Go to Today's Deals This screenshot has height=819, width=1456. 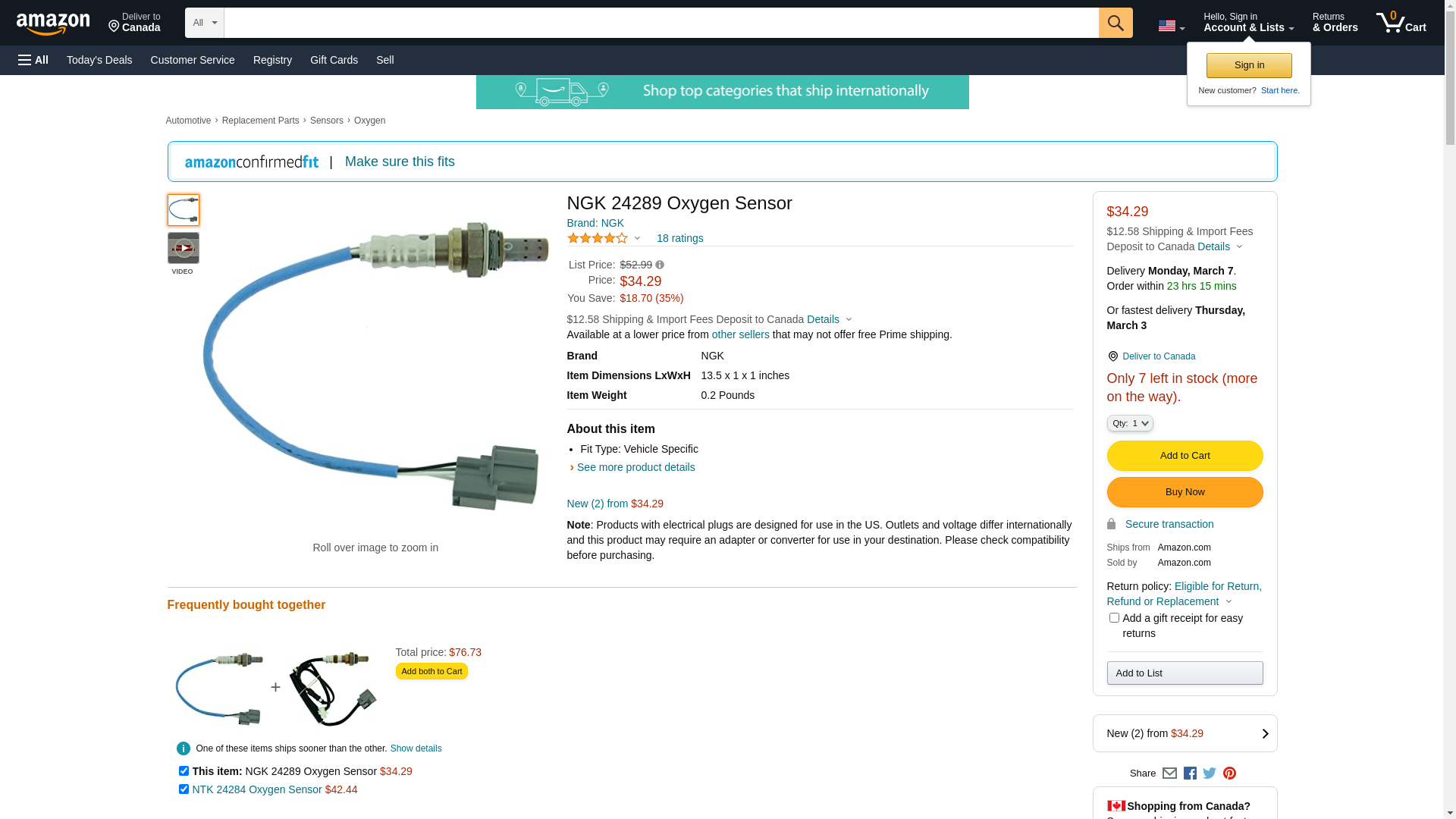tap(99, 60)
